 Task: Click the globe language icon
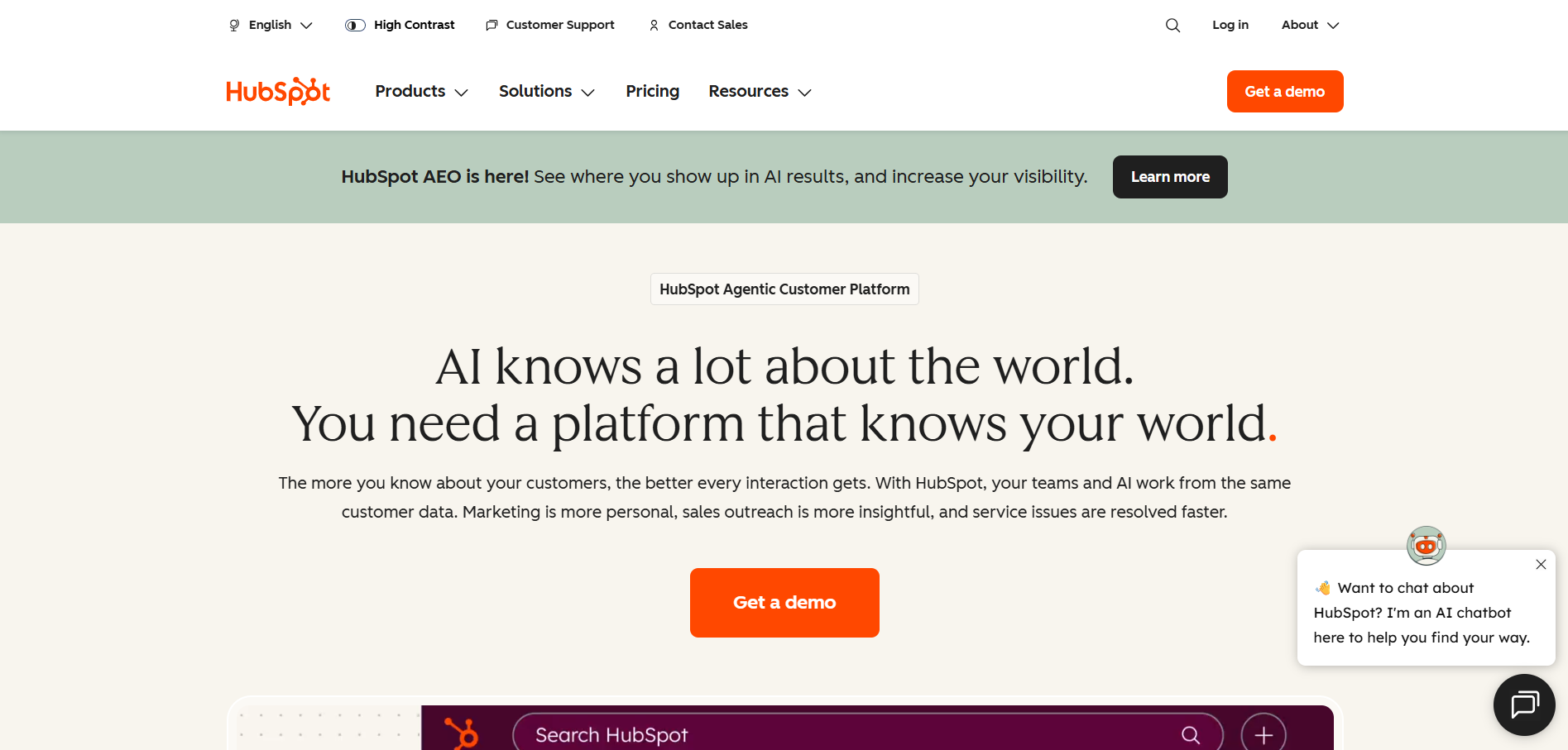[x=234, y=25]
